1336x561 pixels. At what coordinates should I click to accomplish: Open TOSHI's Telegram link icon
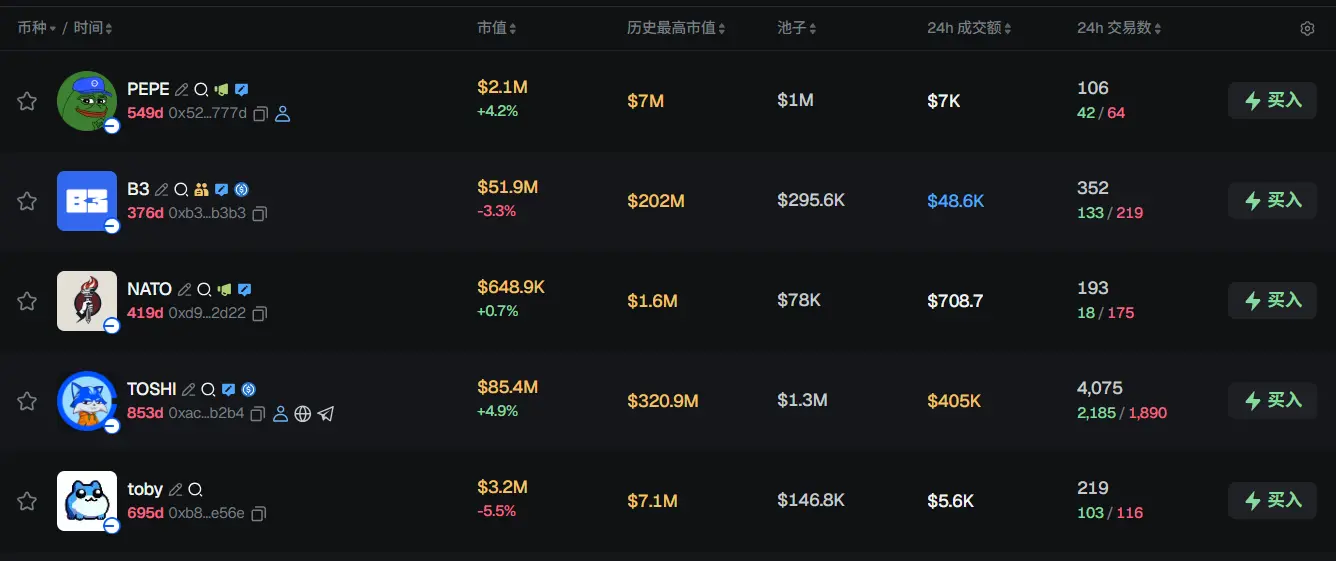coord(326,414)
